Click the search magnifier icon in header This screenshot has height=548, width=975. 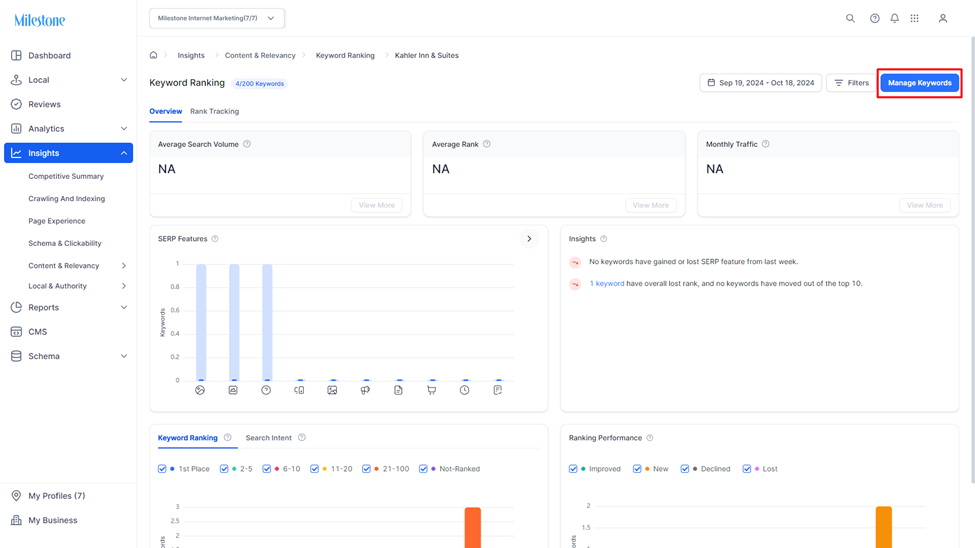coord(850,18)
